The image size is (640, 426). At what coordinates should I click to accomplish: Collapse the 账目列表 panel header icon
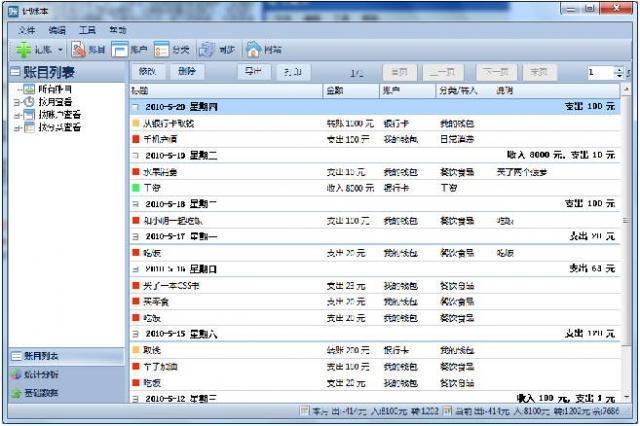(15, 72)
